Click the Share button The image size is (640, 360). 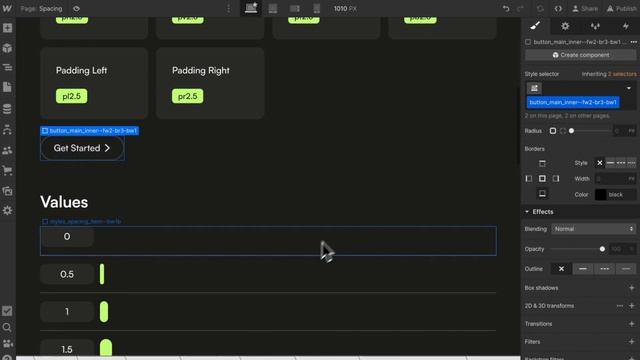[585, 9]
